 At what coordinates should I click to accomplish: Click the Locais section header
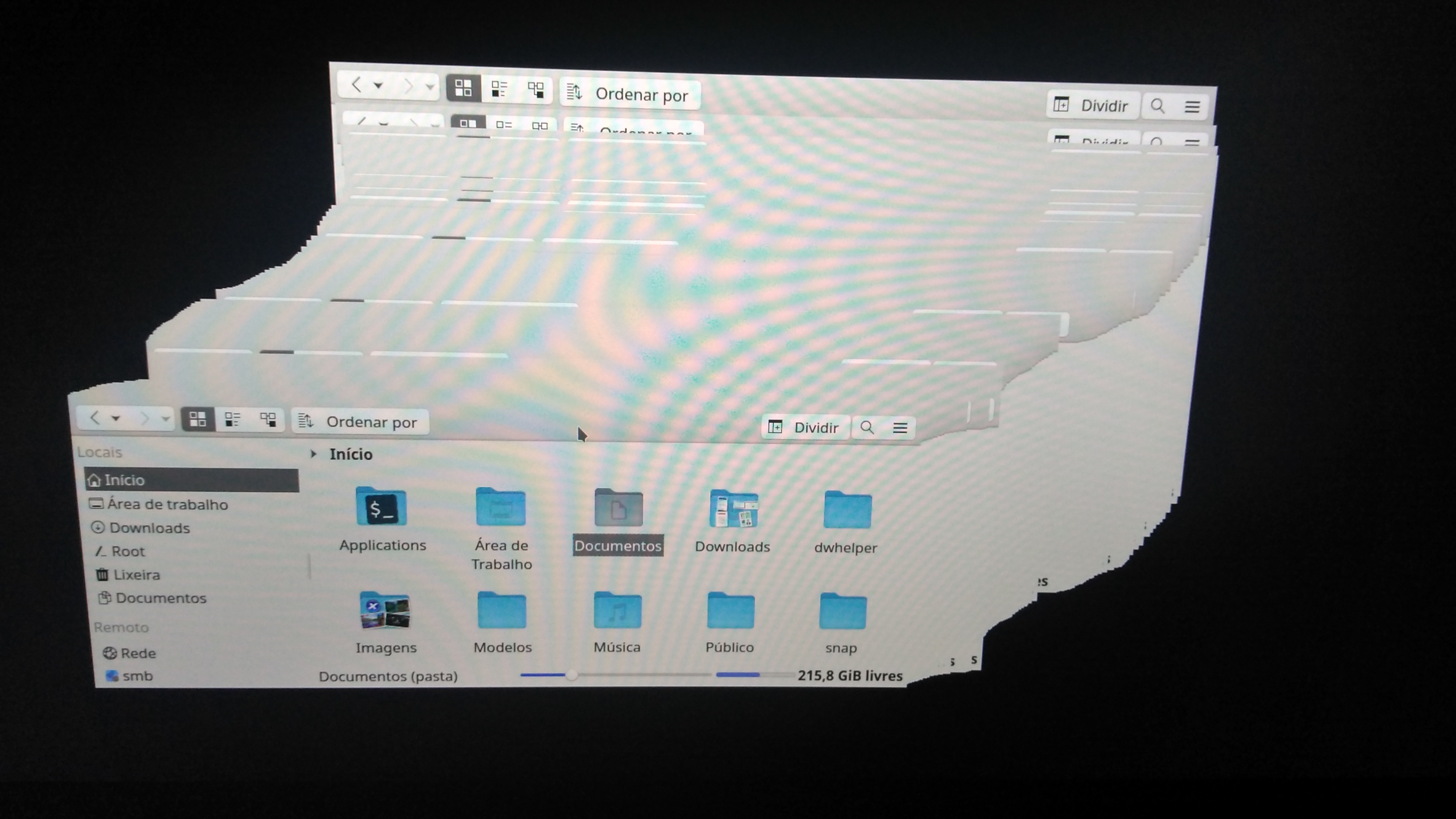[100, 452]
